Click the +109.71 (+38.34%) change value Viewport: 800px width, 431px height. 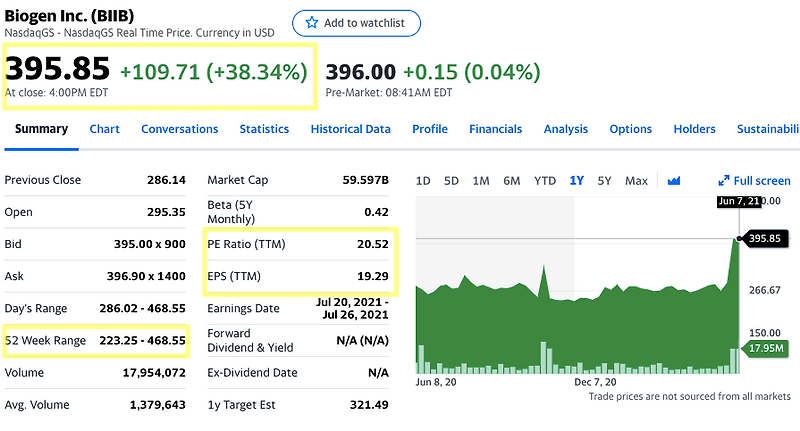214,71
